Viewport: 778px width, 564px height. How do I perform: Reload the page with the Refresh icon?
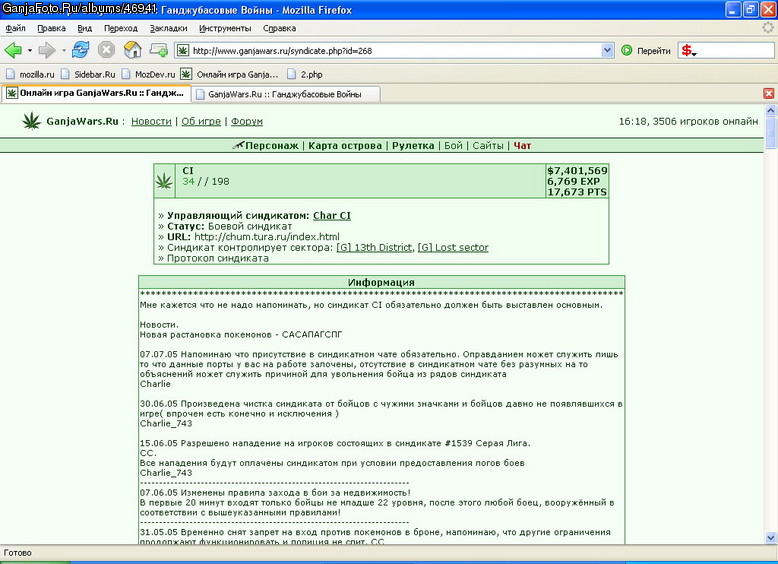pos(80,50)
